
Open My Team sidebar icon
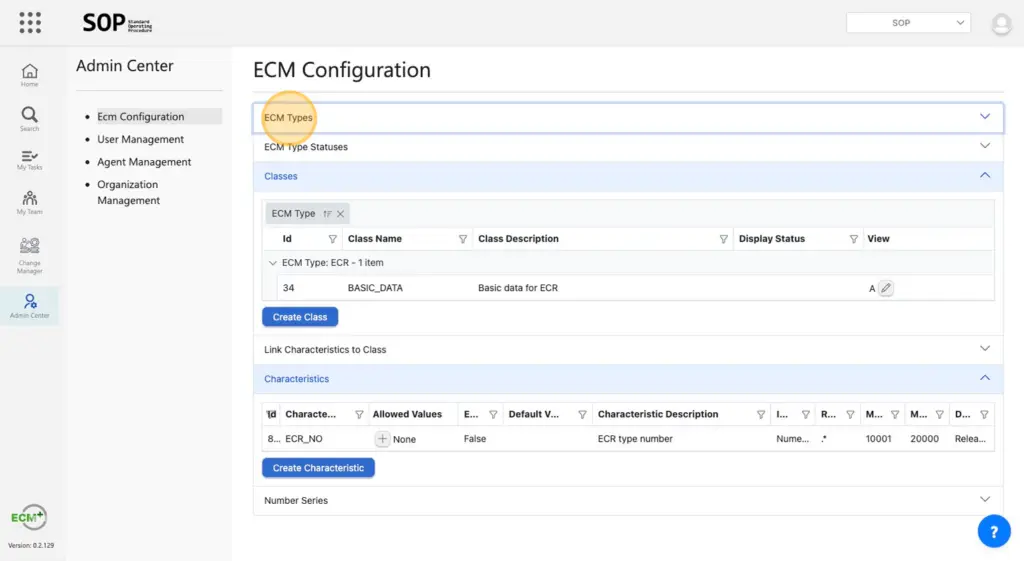tap(30, 203)
